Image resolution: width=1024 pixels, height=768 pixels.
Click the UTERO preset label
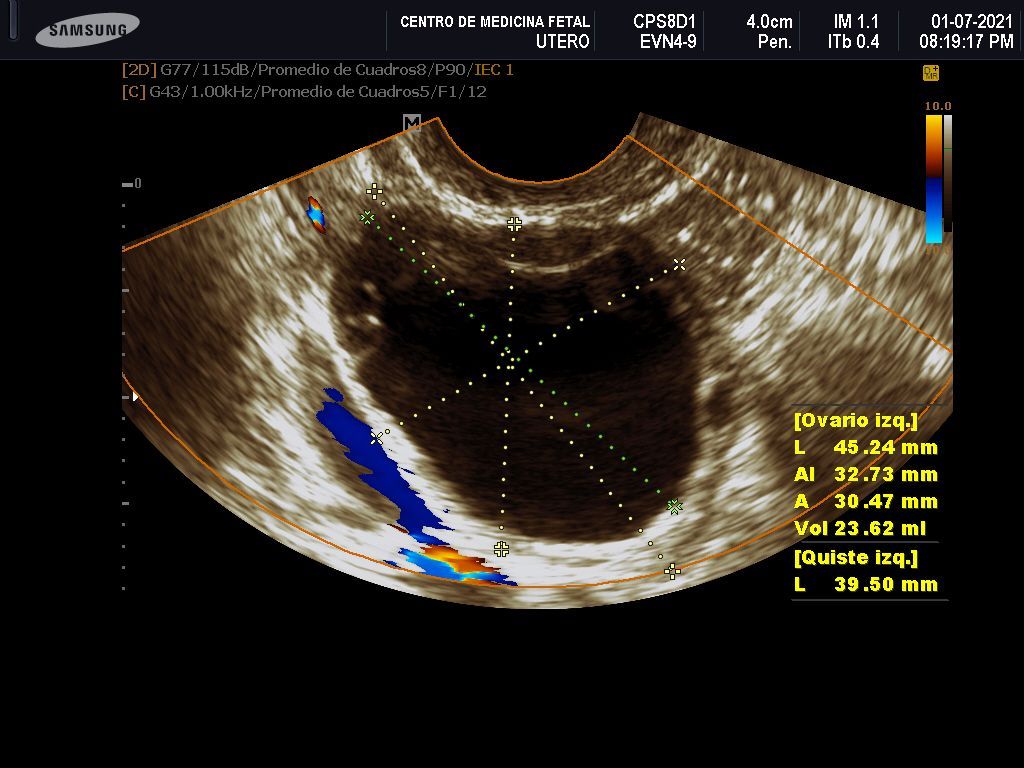click(x=562, y=42)
